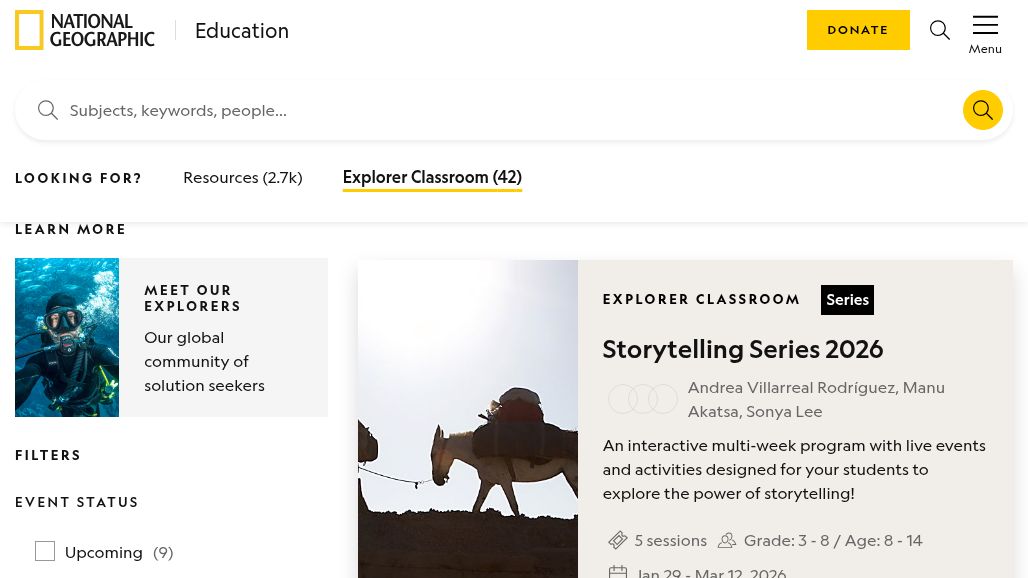Click the scuba diver explorer thumbnail
Viewport: 1028px width, 578px height.
point(67,337)
